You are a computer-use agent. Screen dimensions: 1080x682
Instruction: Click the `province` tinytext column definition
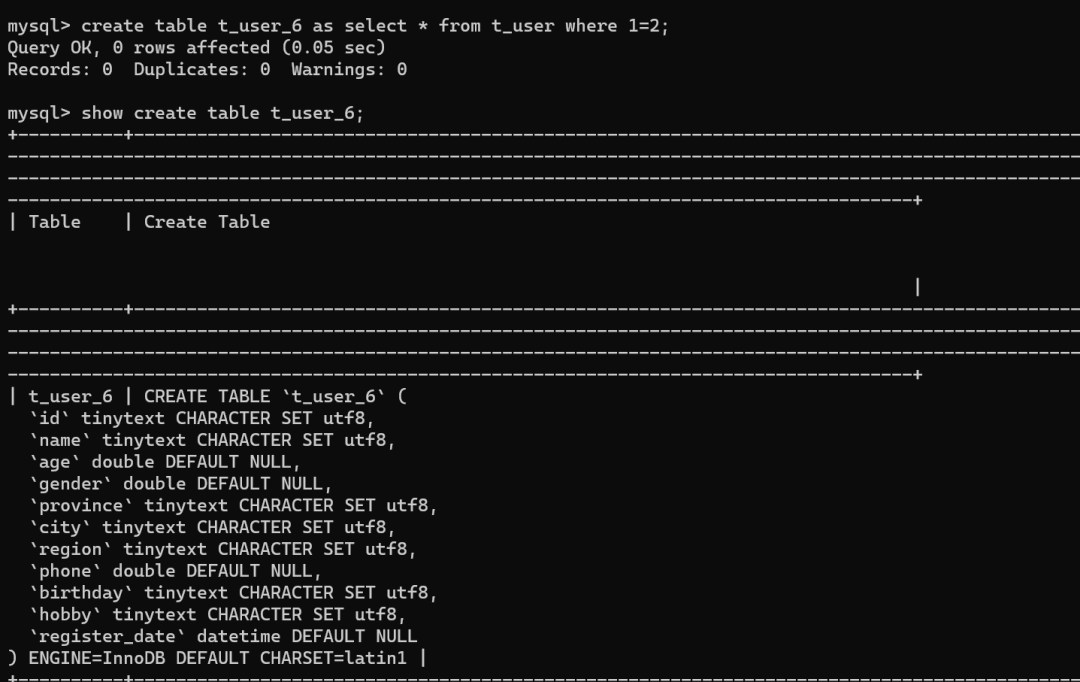pyautogui.click(x=233, y=506)
